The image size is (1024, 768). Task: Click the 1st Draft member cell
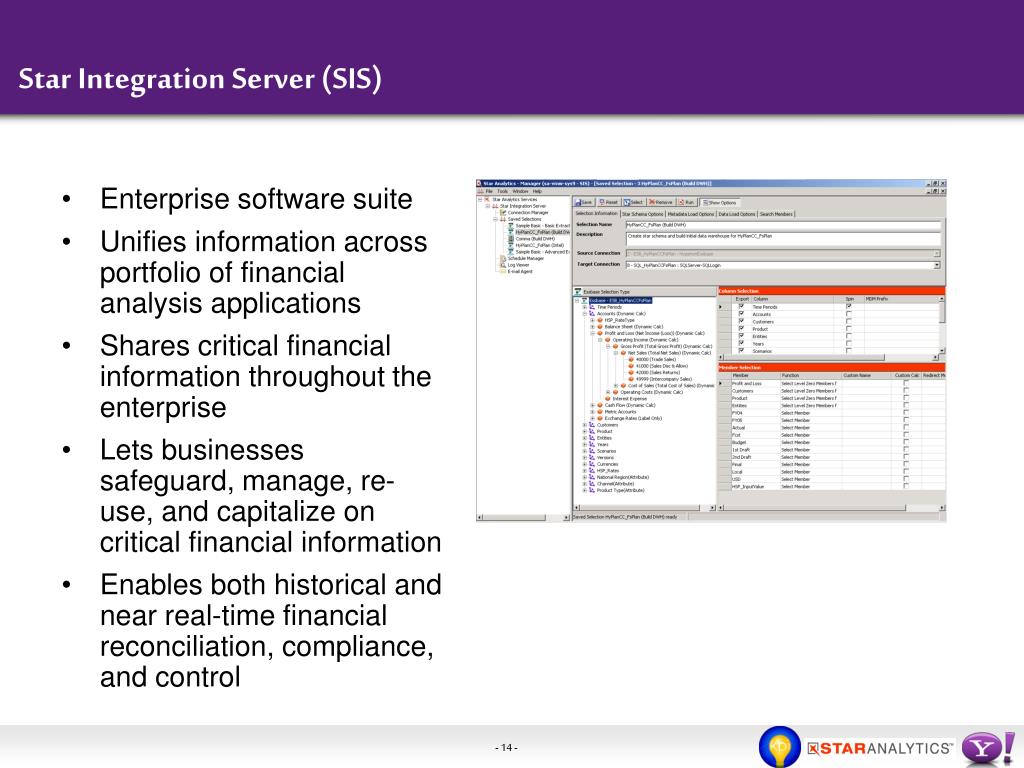[755, 449]
